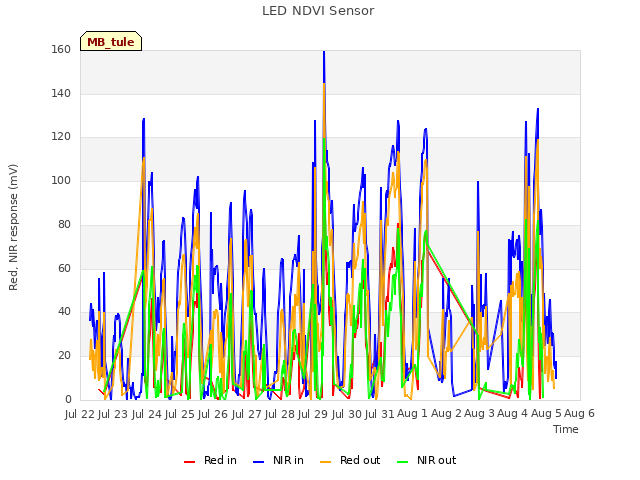This screenshot has height=480, width=640.
Task: Click the x-axis date label Aug 4
Action: [x=512, y=414]
